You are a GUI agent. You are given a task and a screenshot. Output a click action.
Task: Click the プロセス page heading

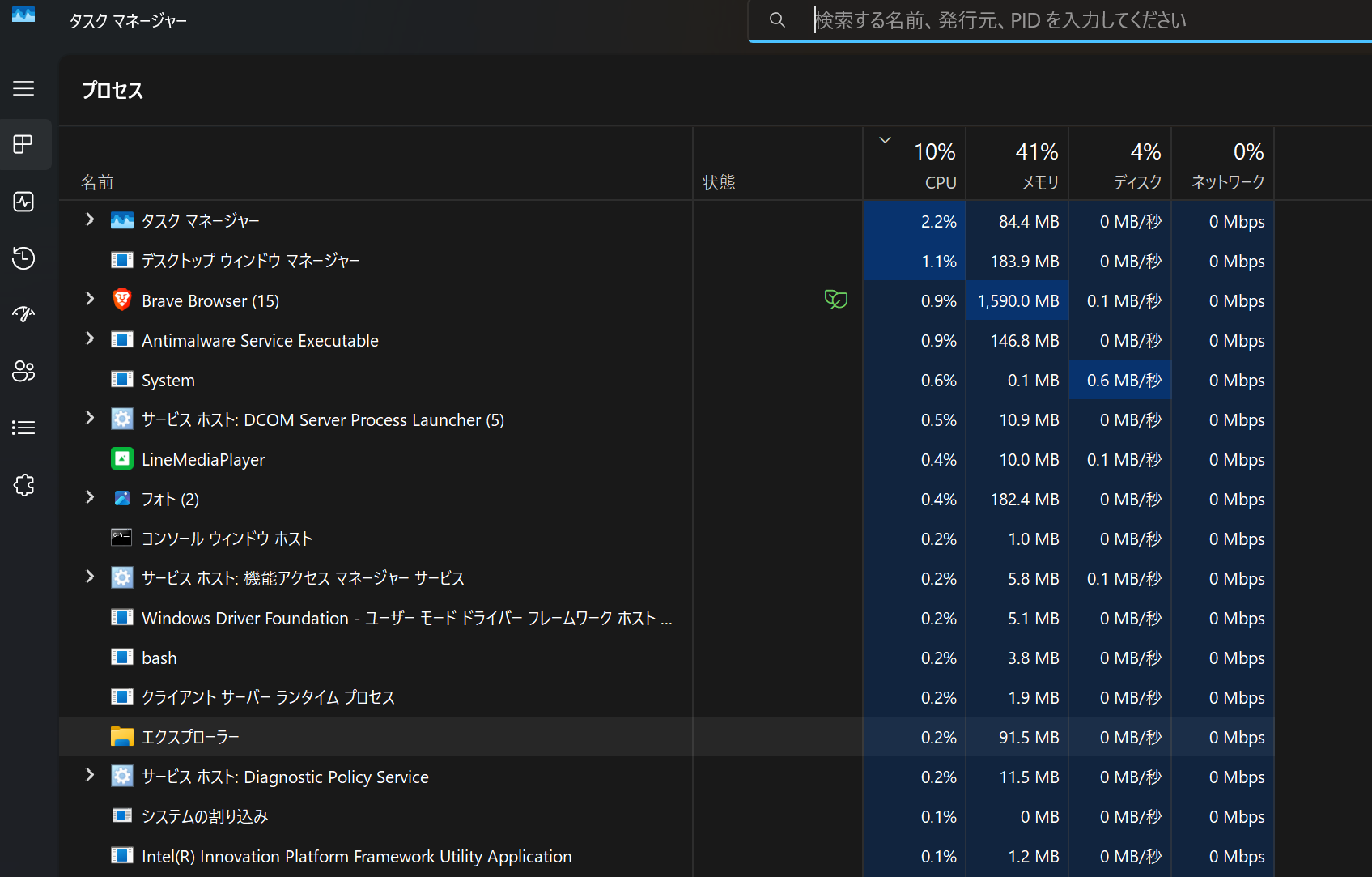tap(113, 90)
